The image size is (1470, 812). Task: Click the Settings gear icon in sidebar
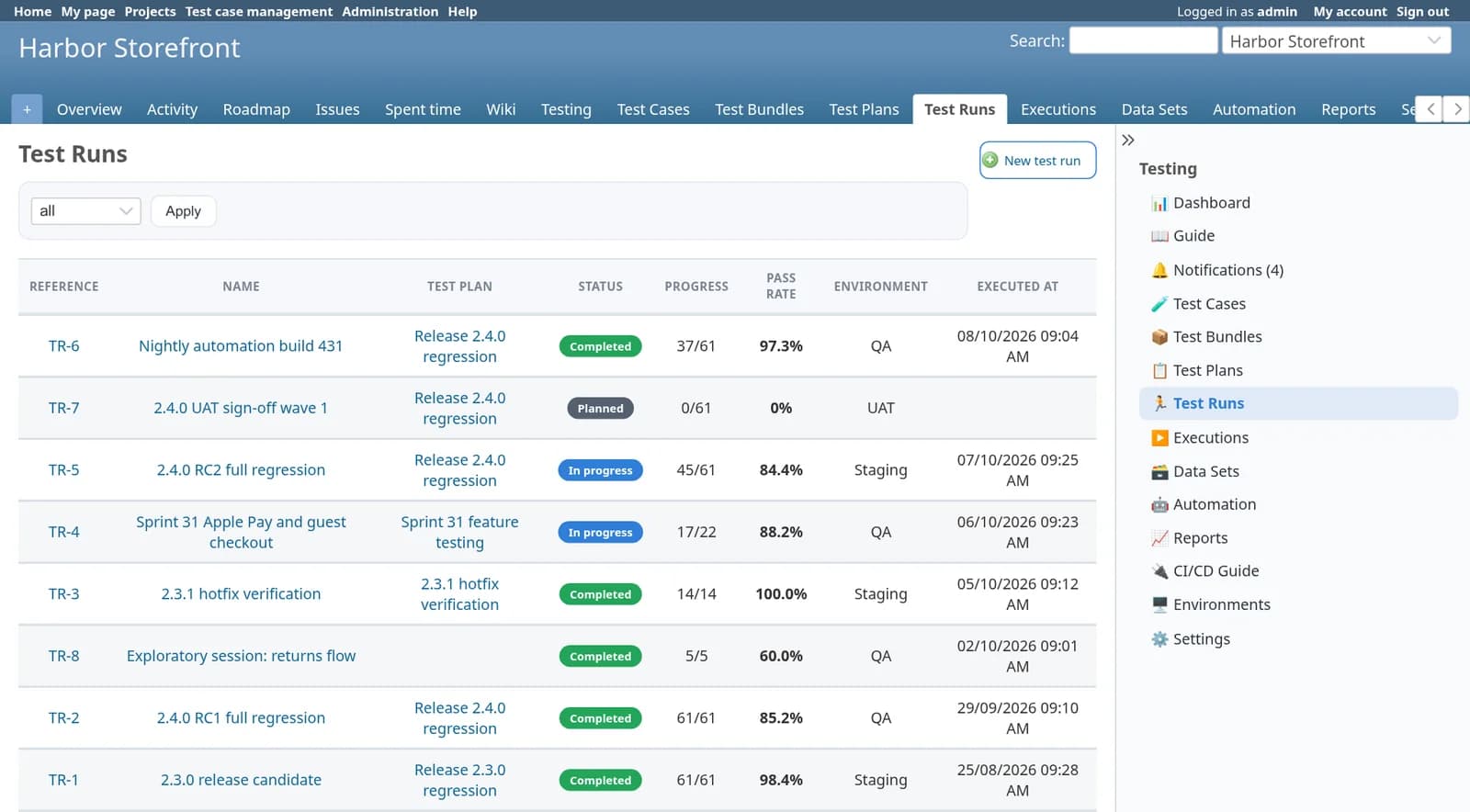(1159, 639)
